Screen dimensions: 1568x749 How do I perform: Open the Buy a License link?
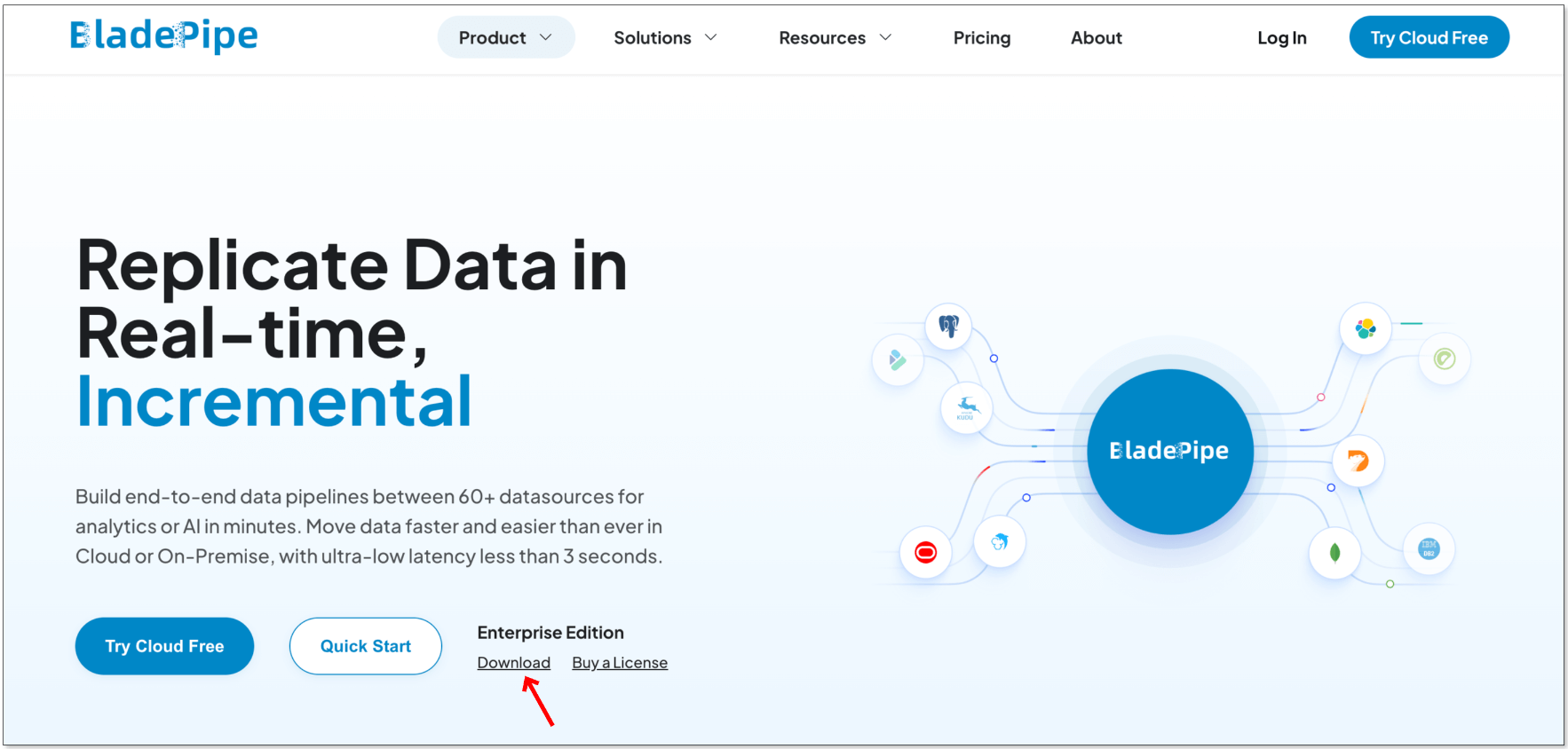[619, 663]
